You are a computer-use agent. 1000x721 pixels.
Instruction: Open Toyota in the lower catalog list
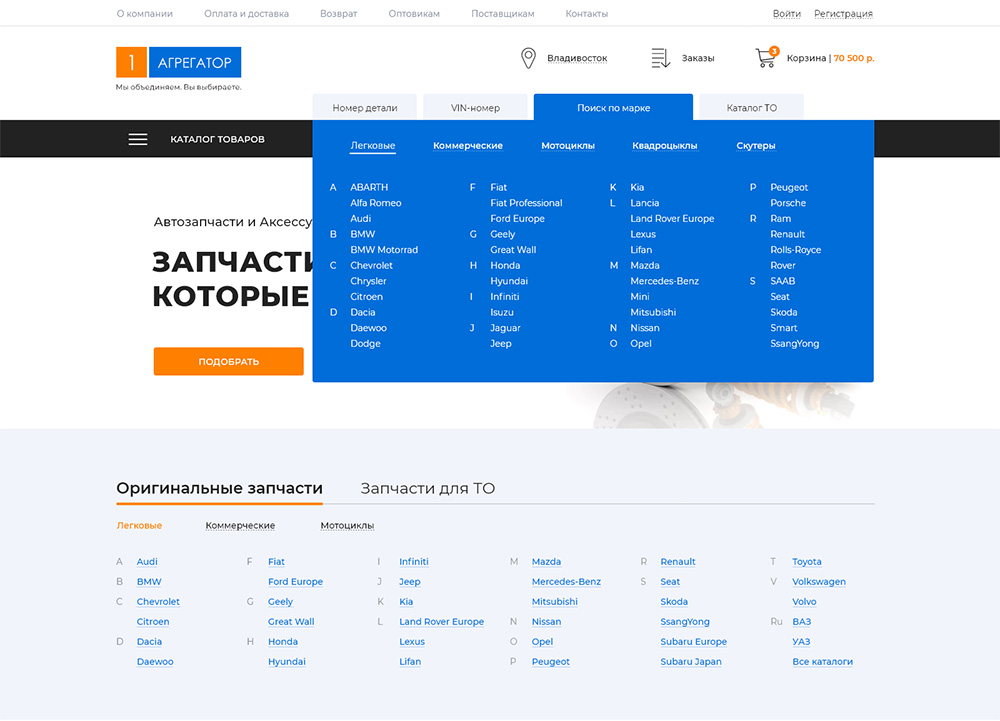pos(807,562)
